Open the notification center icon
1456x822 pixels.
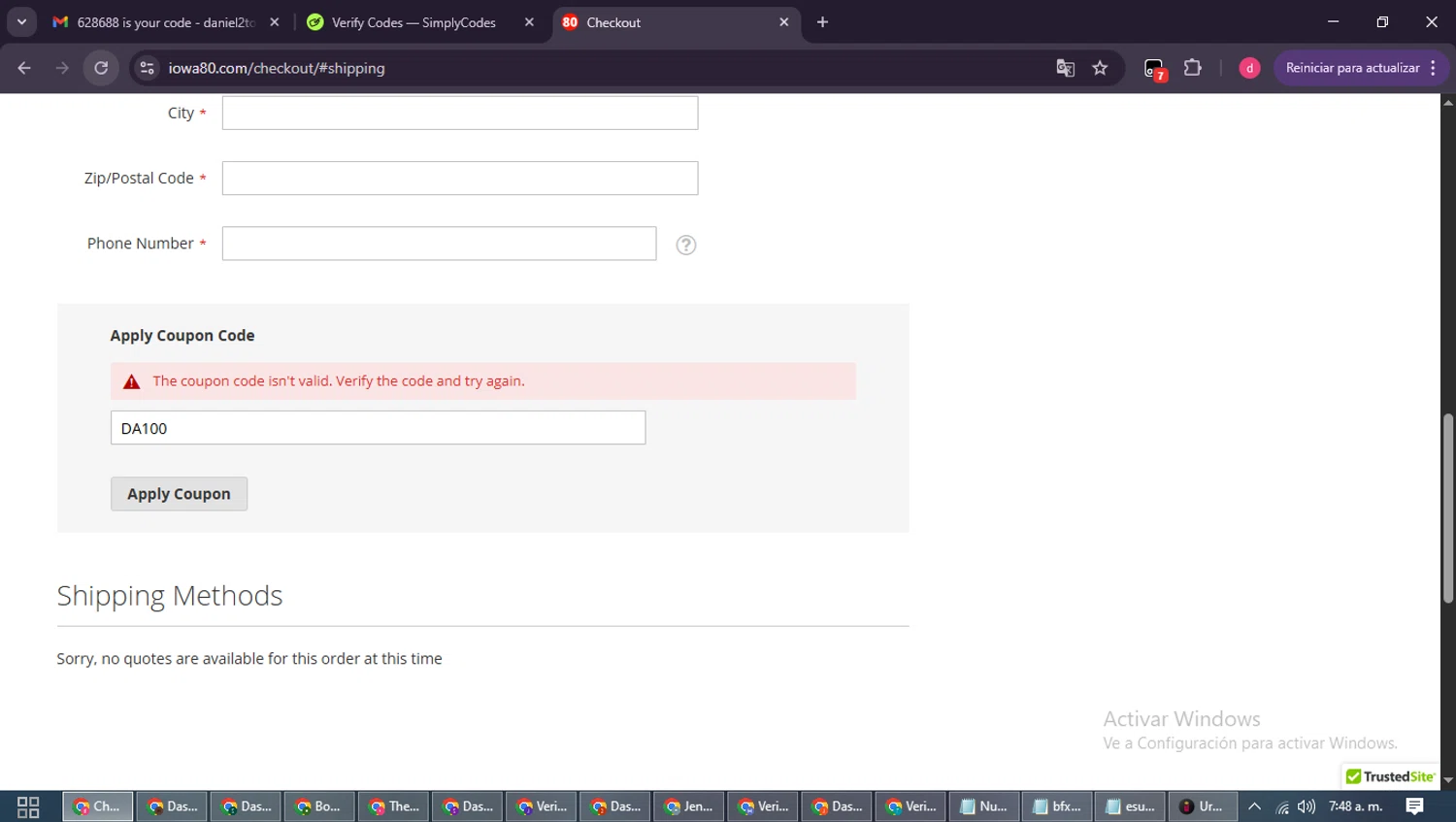click(1415, 806)
